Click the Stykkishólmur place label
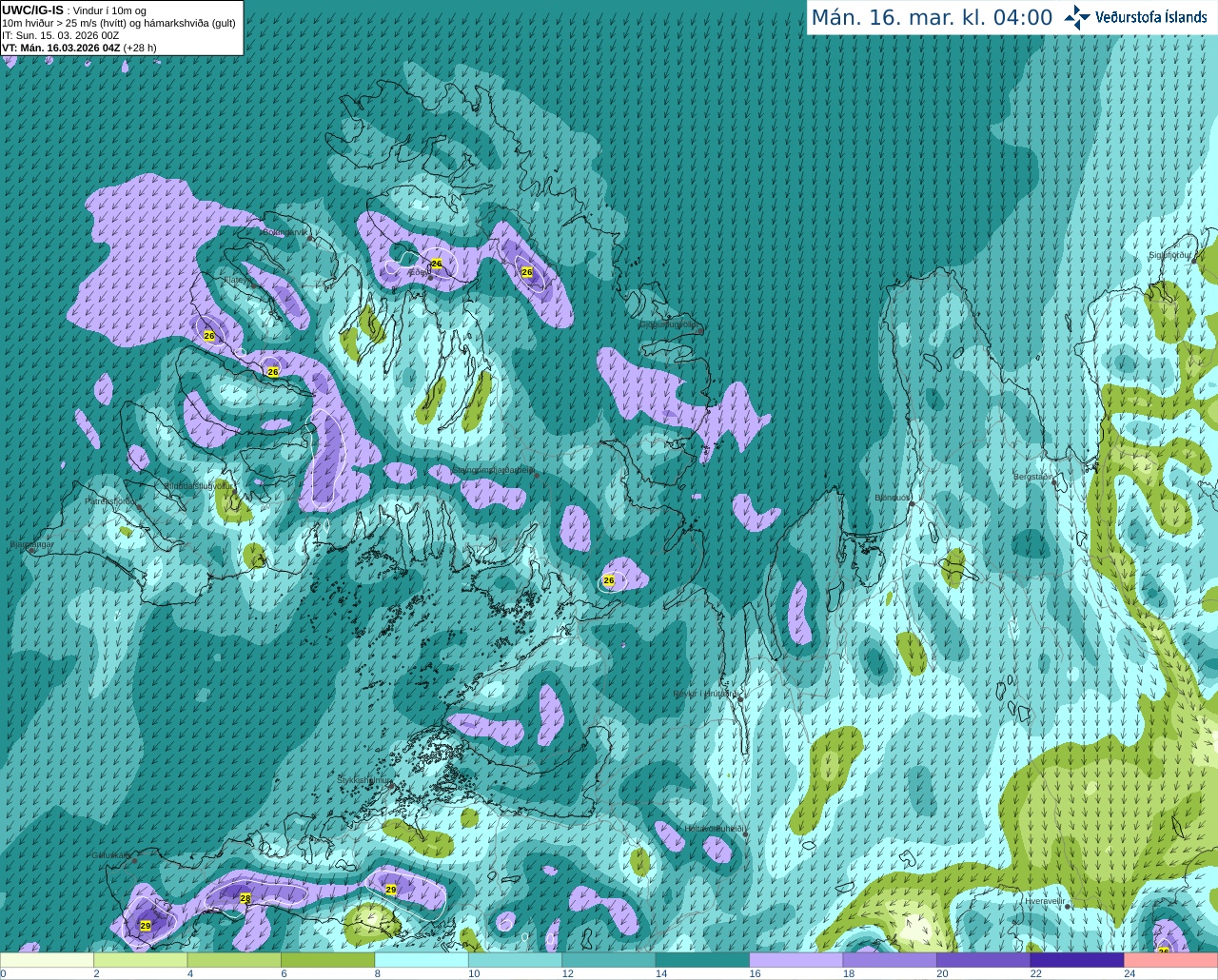The image size is (1218, 980). pos(364,780)
